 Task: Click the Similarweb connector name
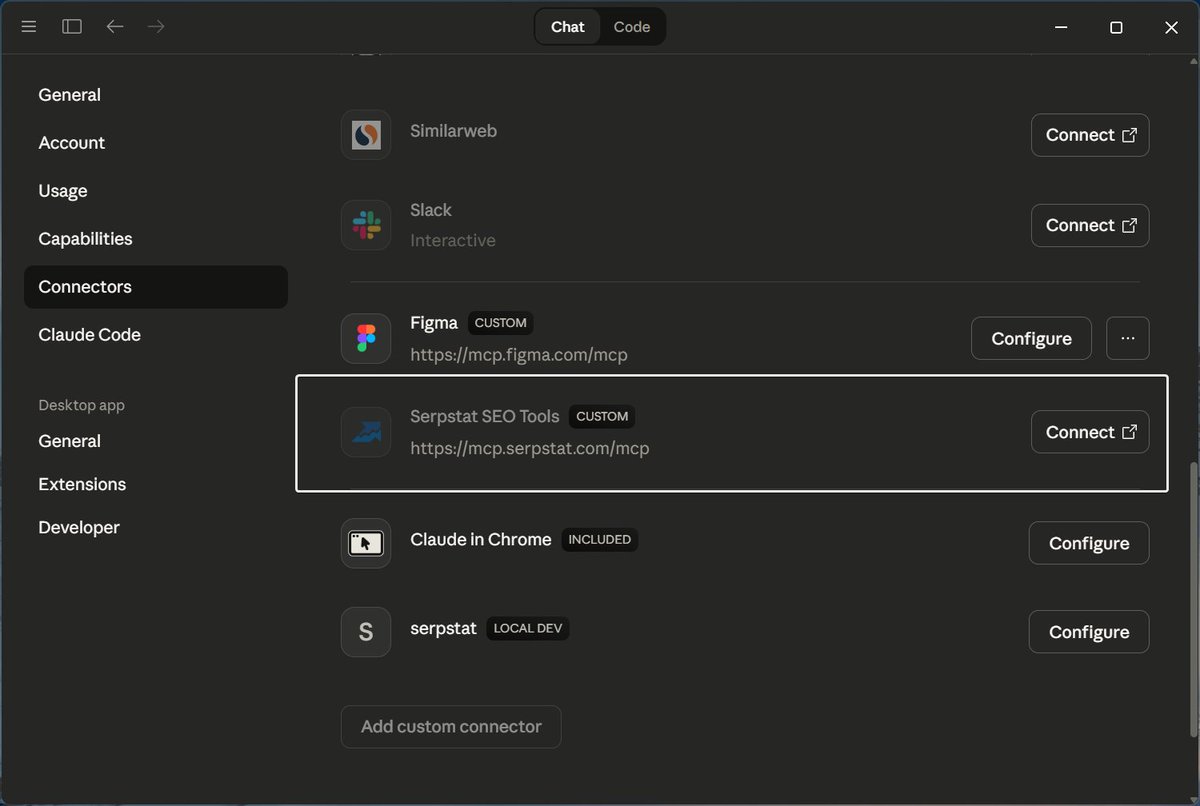(453, 131)
